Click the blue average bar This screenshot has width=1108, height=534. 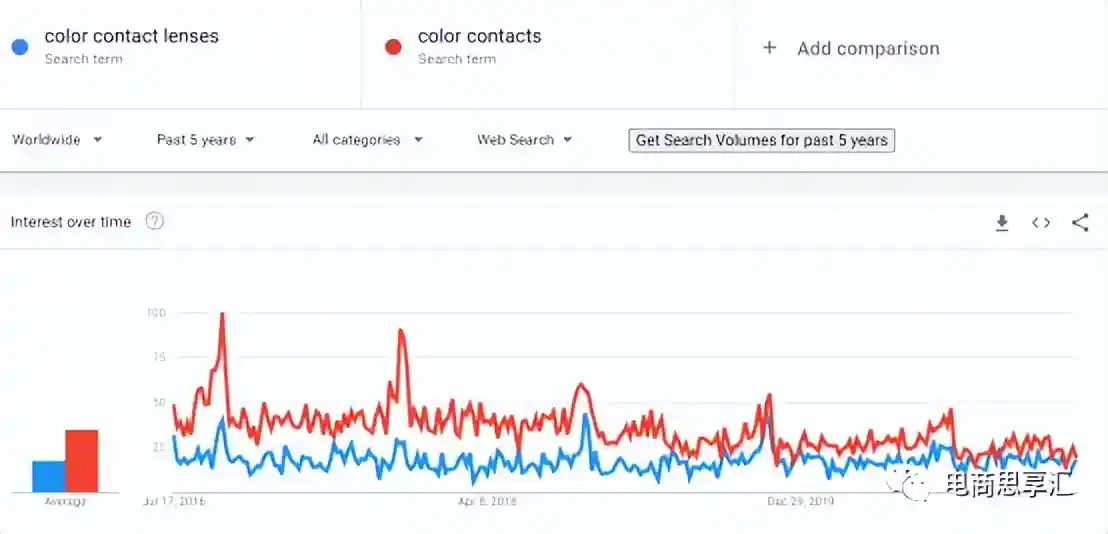pyautogui.click(x=48, y=476)
